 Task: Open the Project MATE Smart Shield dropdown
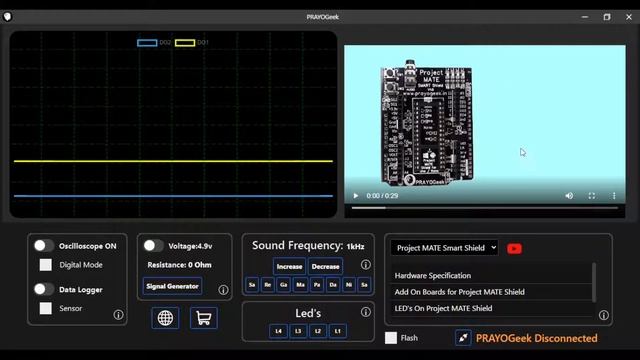click(444, 248)
